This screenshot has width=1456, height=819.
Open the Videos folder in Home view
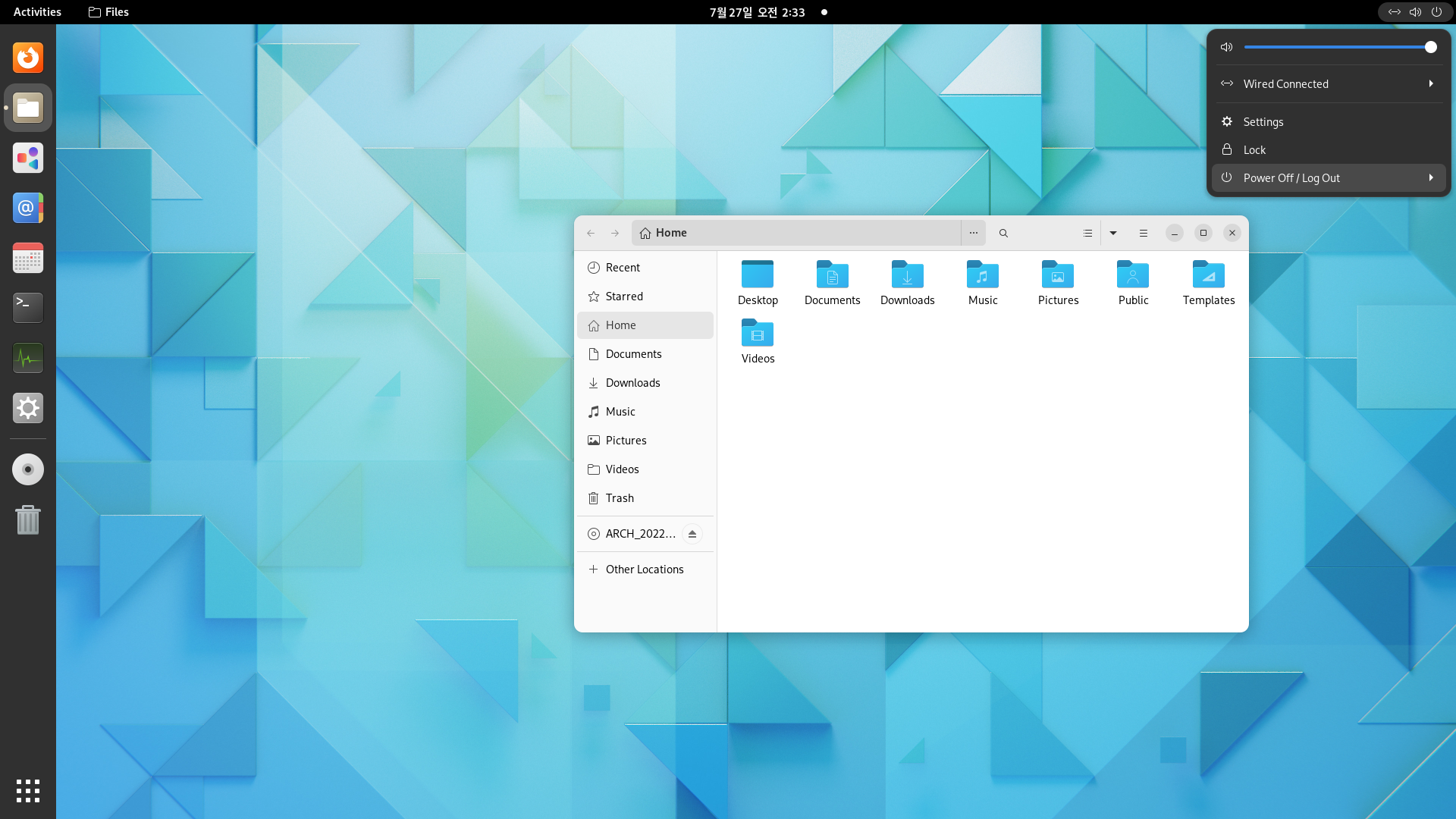coord(758,334)
